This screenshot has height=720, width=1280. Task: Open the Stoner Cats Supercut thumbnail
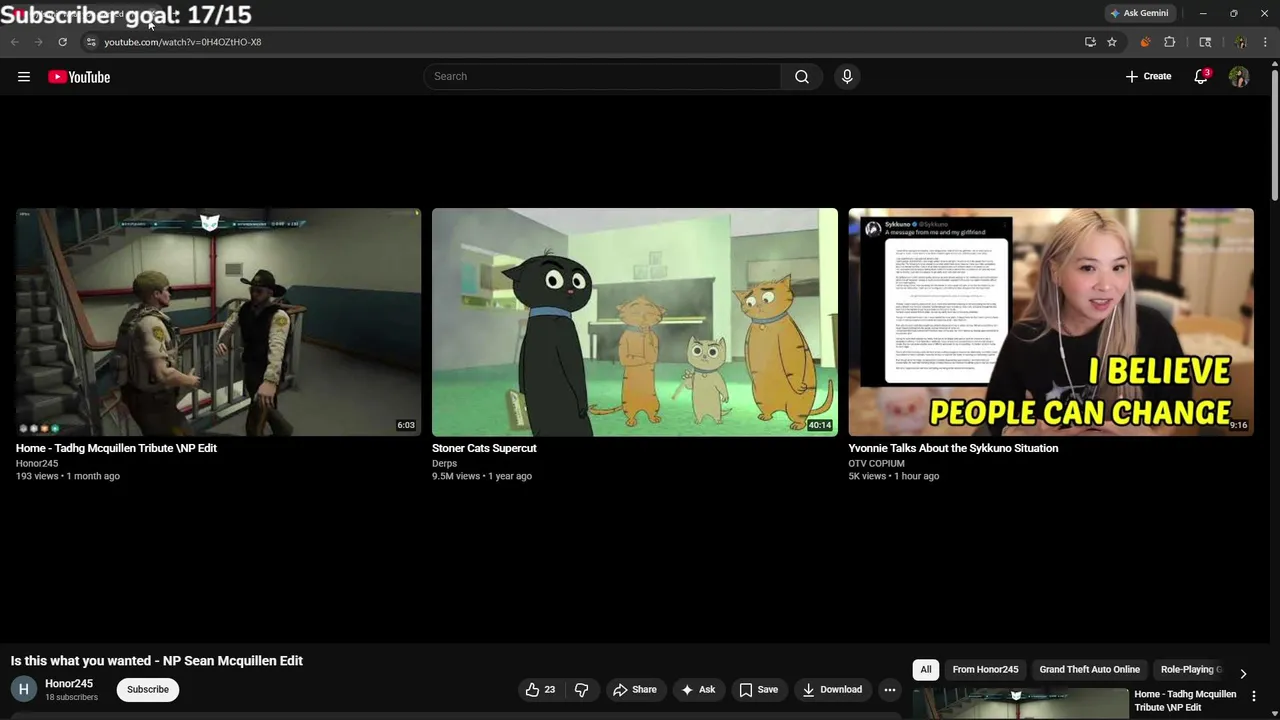(635, 322)
